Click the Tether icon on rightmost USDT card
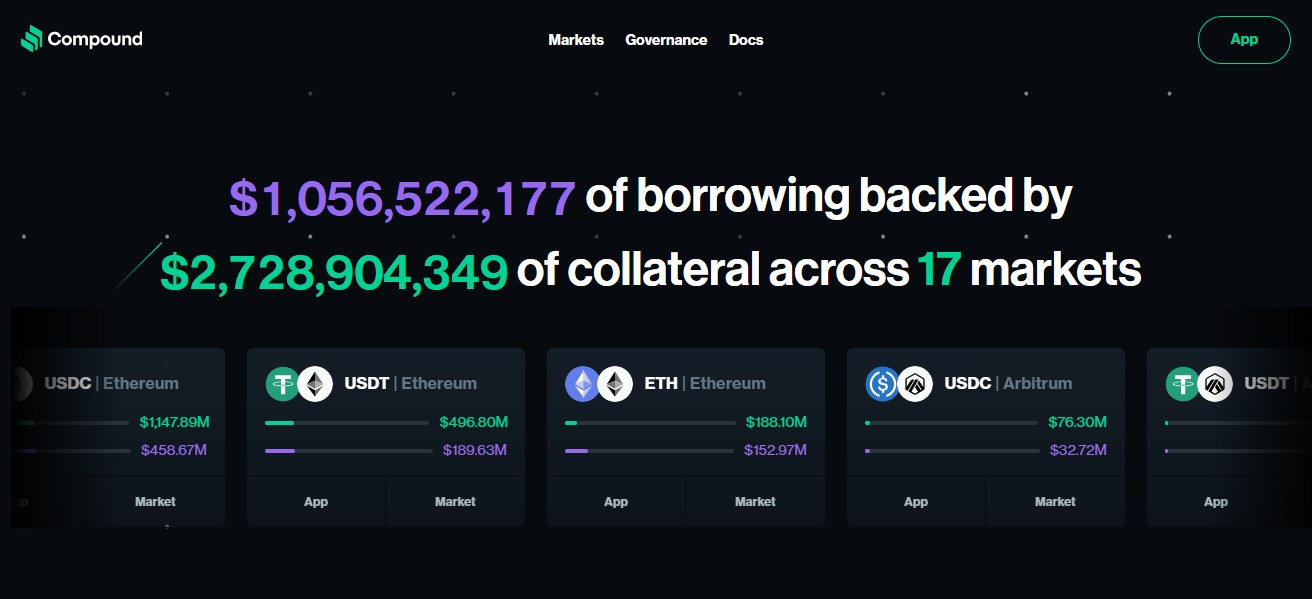 point(1183,384)
